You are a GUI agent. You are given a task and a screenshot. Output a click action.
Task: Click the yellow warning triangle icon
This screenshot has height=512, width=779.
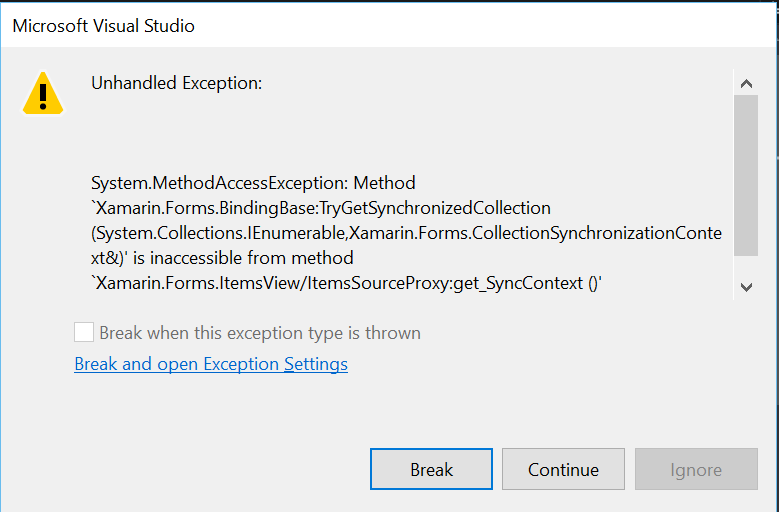pos(43,94)
